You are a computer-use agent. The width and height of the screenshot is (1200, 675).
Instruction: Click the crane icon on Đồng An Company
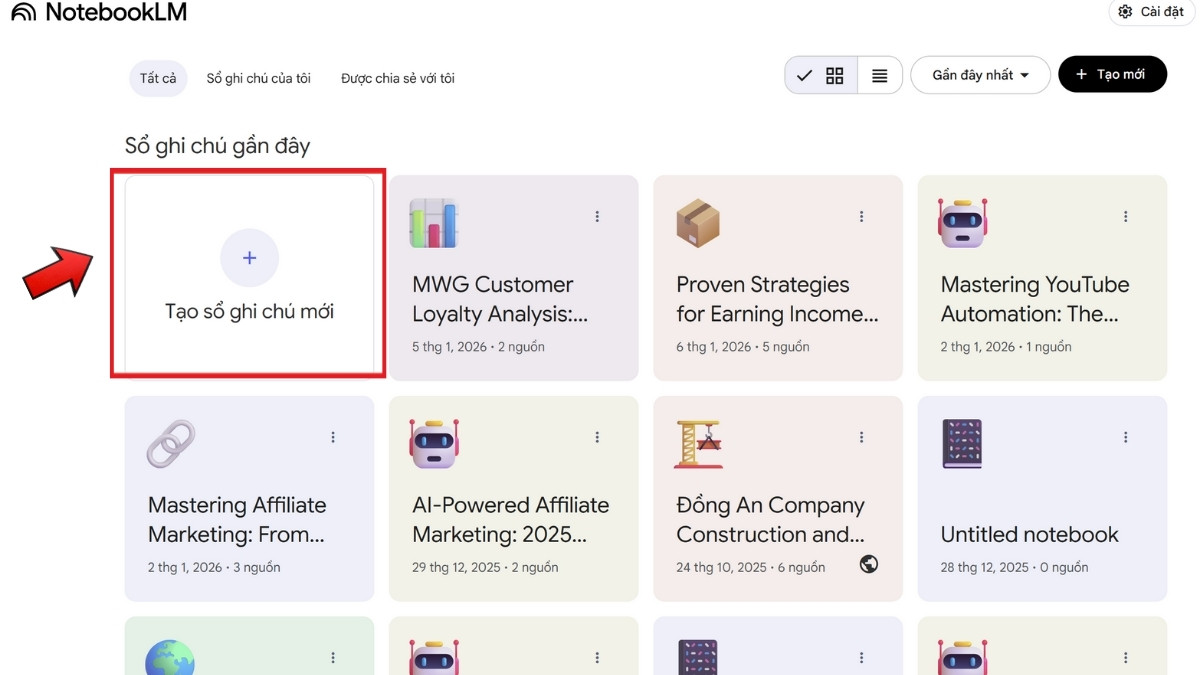(697, 443)
